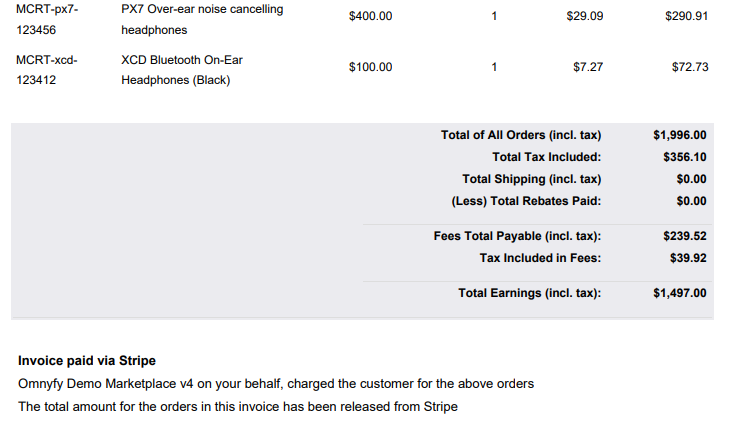Viewport: 731px width, 429px height.
Task: Click the $7.27 fee amount
Action: (x=588, y=67)
